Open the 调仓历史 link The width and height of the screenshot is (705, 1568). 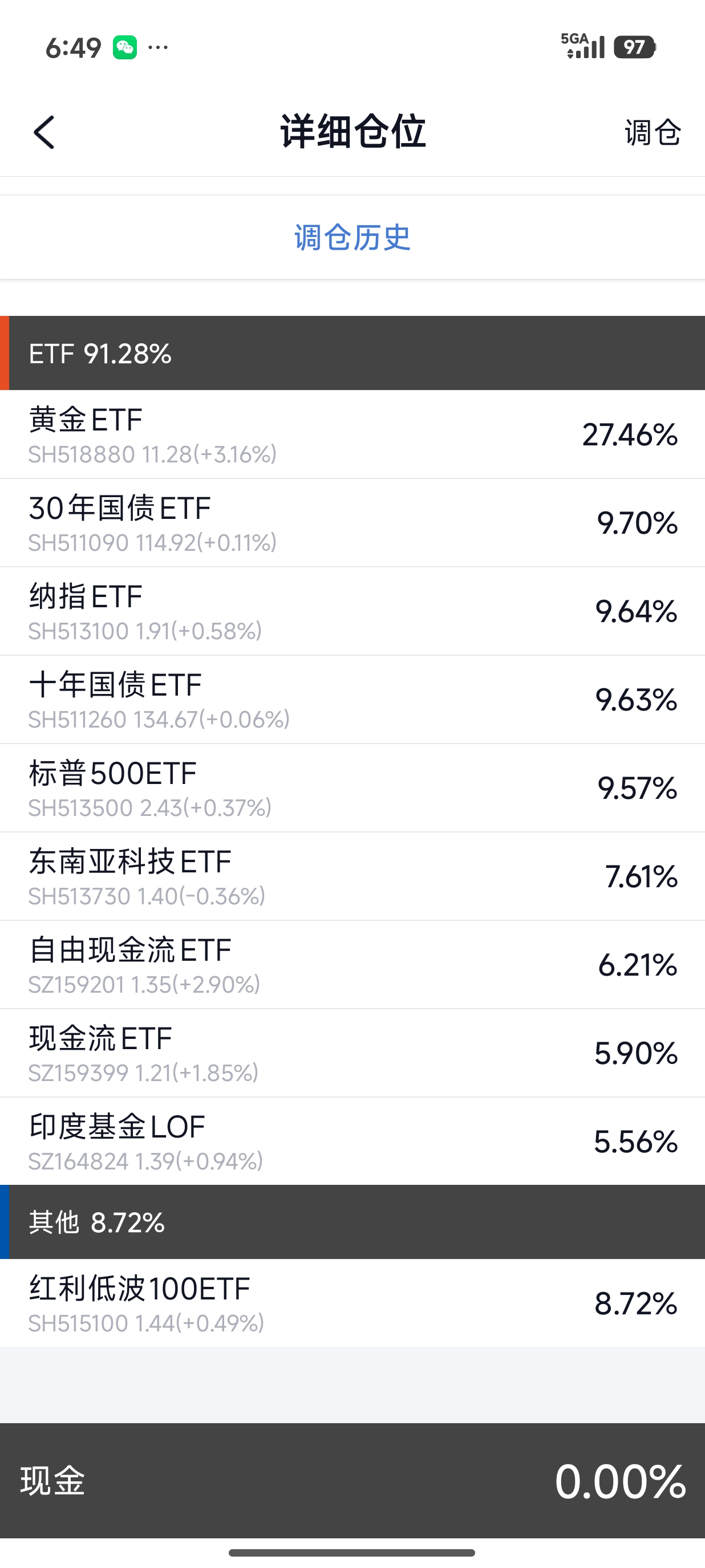[x=352, y=237]
